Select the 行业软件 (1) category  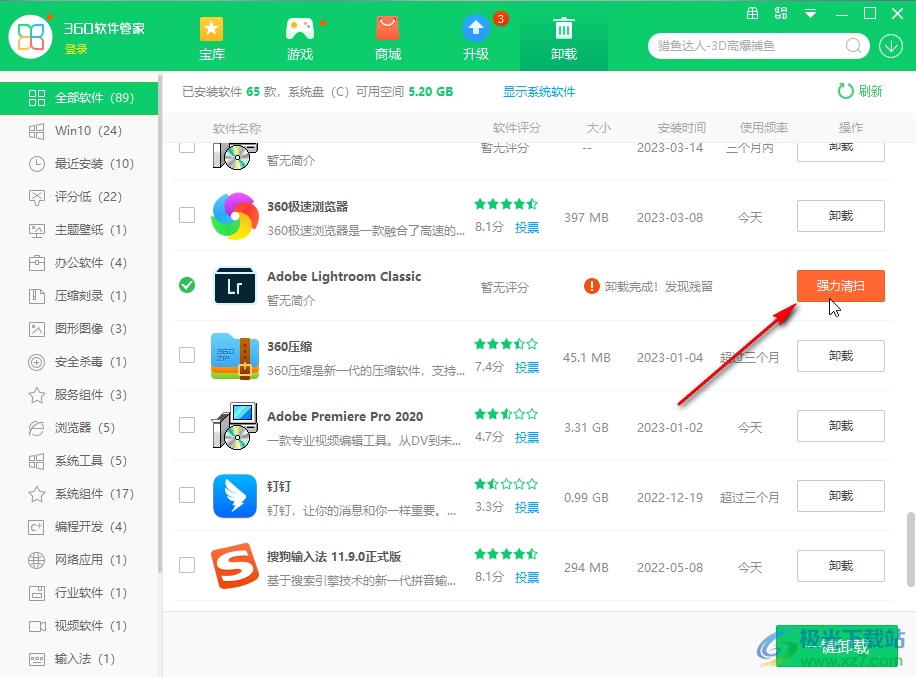[79, 593]
